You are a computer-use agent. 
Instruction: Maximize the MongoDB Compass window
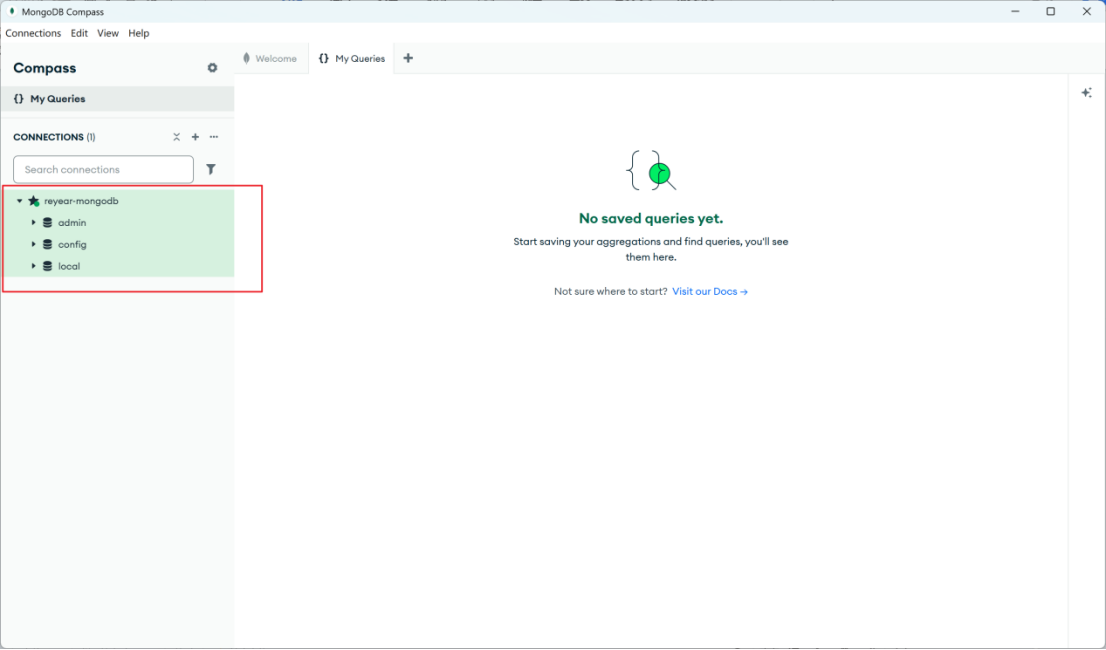pos(1050,11)
